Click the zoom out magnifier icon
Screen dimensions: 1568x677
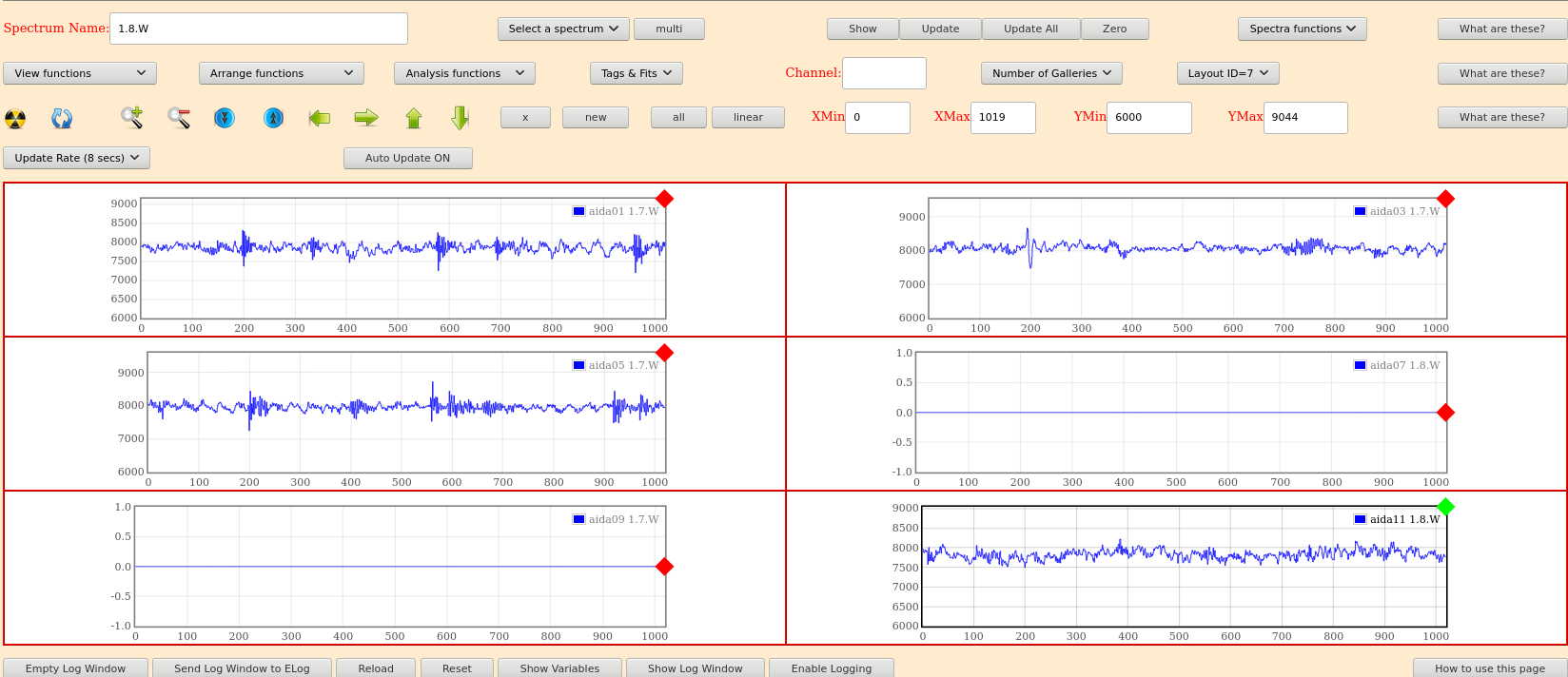179,118
